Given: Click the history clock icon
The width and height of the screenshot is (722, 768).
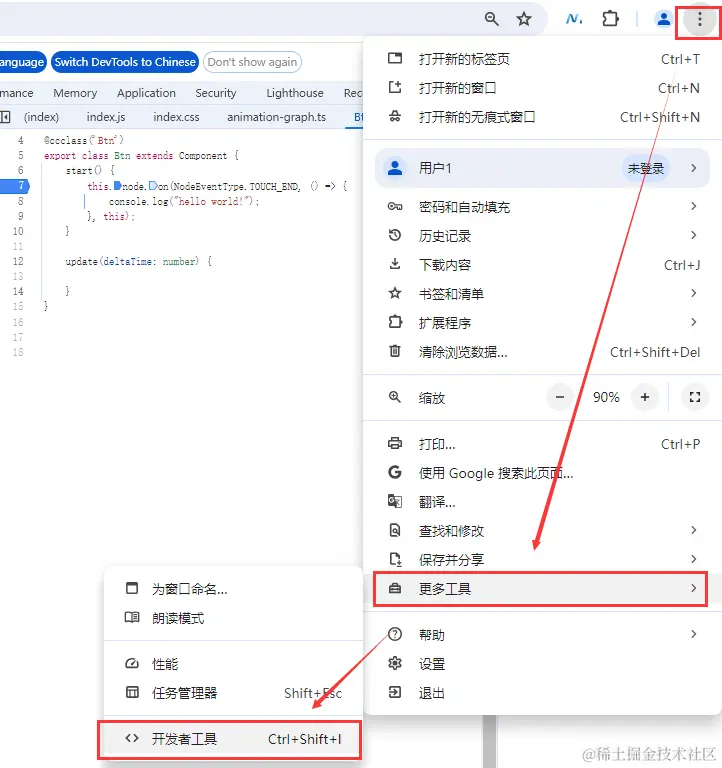Looking at the screenshot, I should coord(395,236).
